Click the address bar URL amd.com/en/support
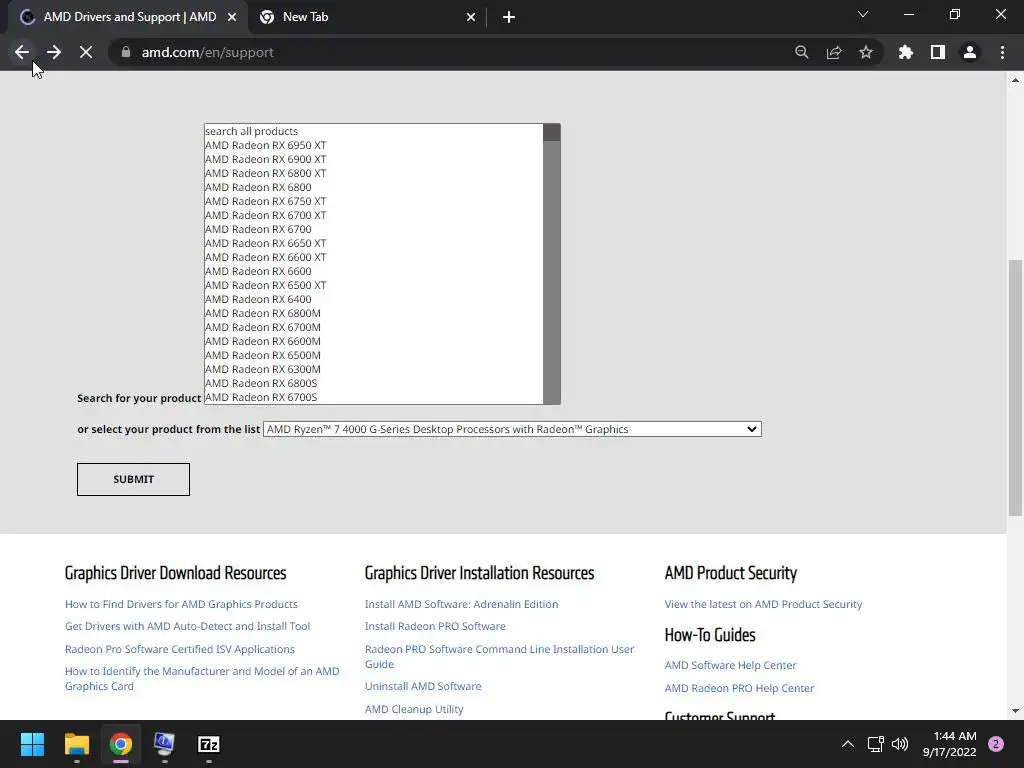1024x768 pixels. 207,52
